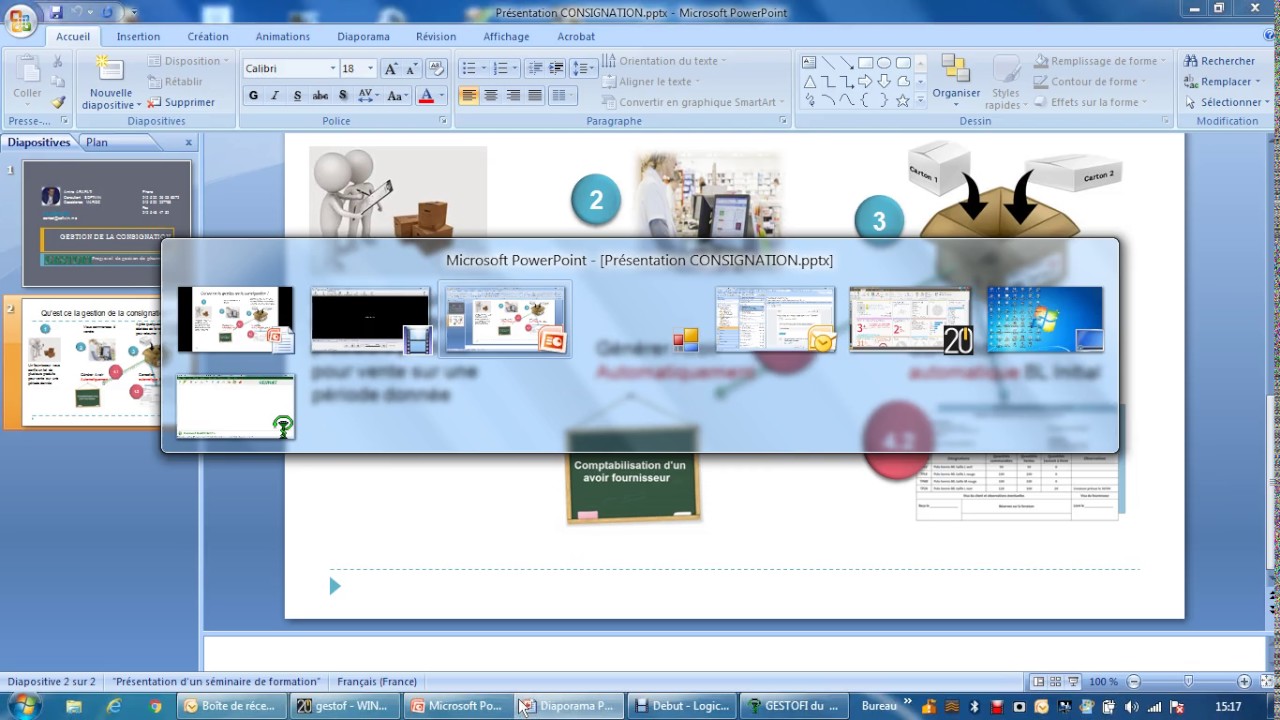The height and width of the screenshot is (720, 1280).
Task: Switch to the Animations ribbon tab
Action: 283,36
